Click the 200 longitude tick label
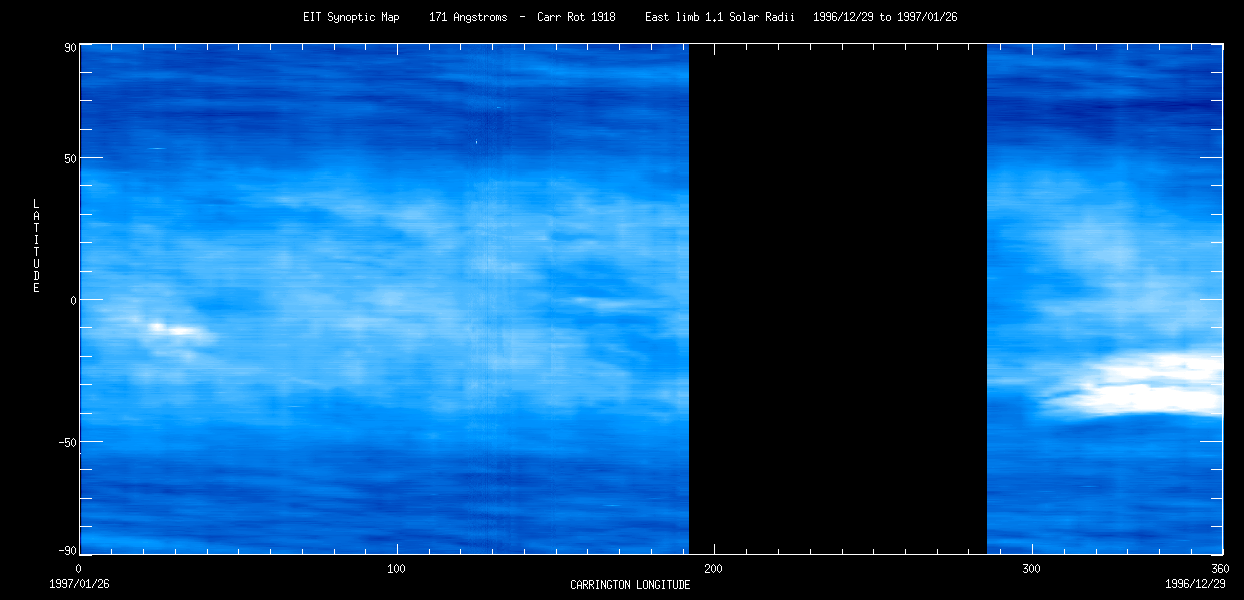The width and height of the screenshot is (1244, 600). [x=714, y=568]
